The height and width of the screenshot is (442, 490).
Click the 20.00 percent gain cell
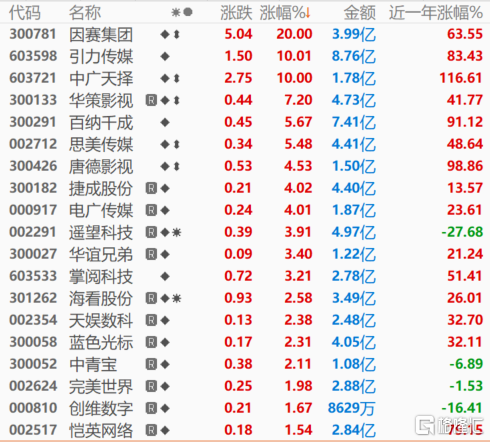coord(294,34)
